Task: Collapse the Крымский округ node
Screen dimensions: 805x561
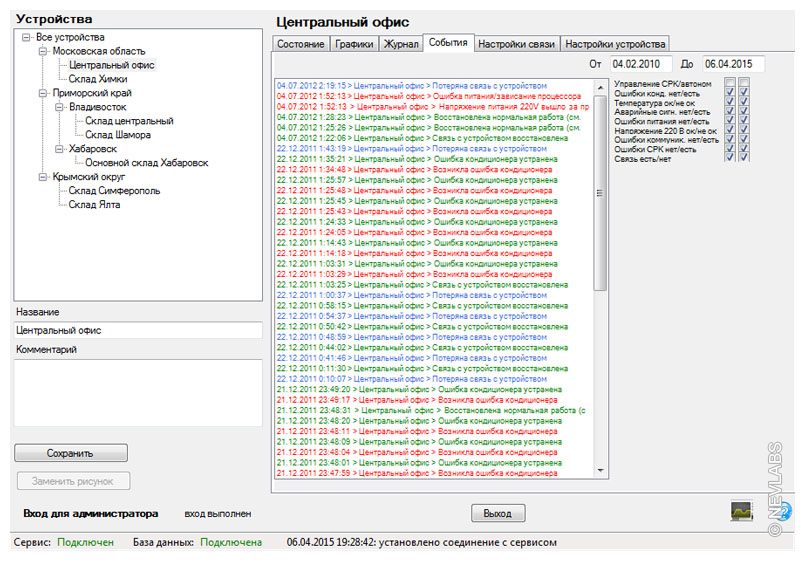Action: [43, 176]
